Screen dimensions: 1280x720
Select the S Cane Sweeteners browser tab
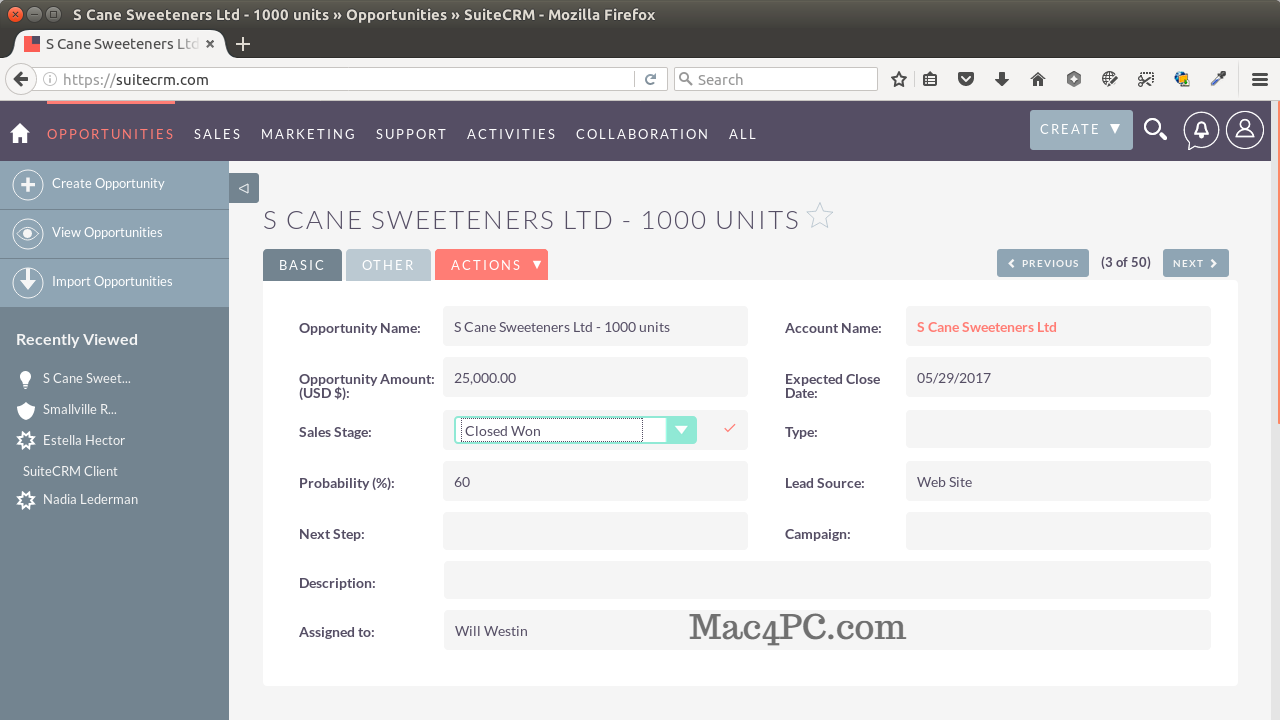pos(119,44)
